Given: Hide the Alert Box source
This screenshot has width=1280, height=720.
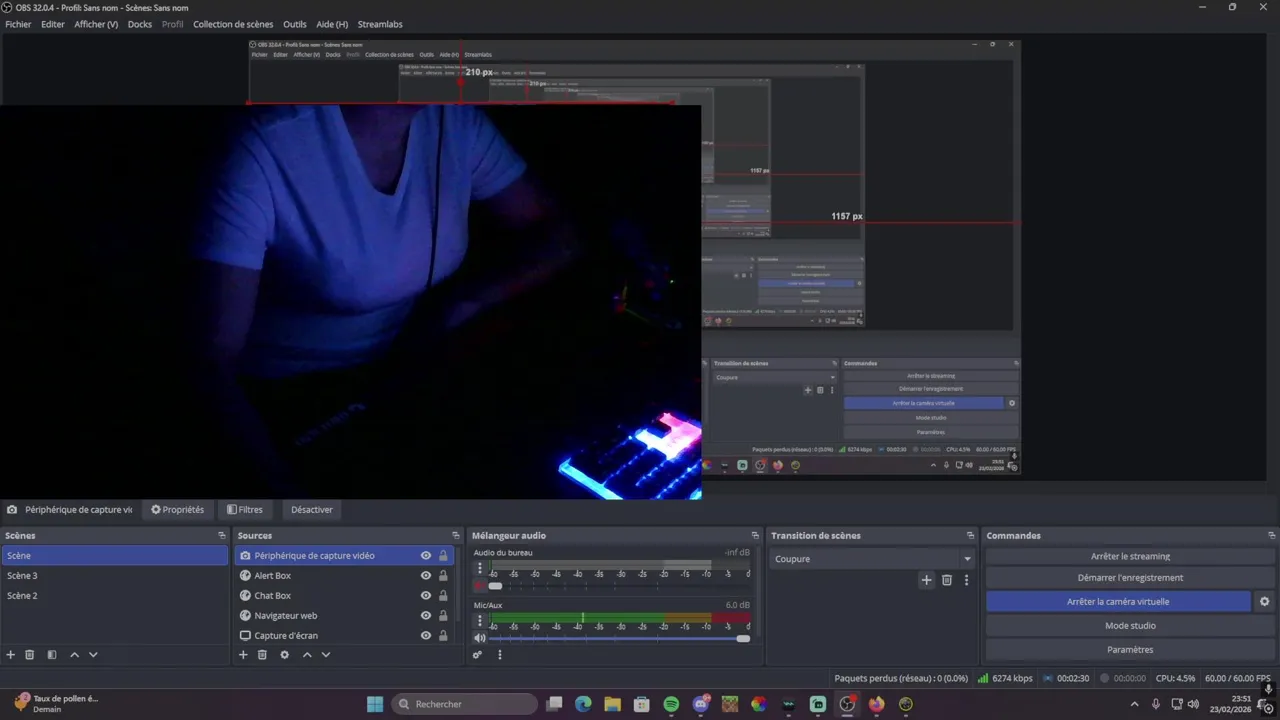Looking at the screenshot, I should pos(426,576).
